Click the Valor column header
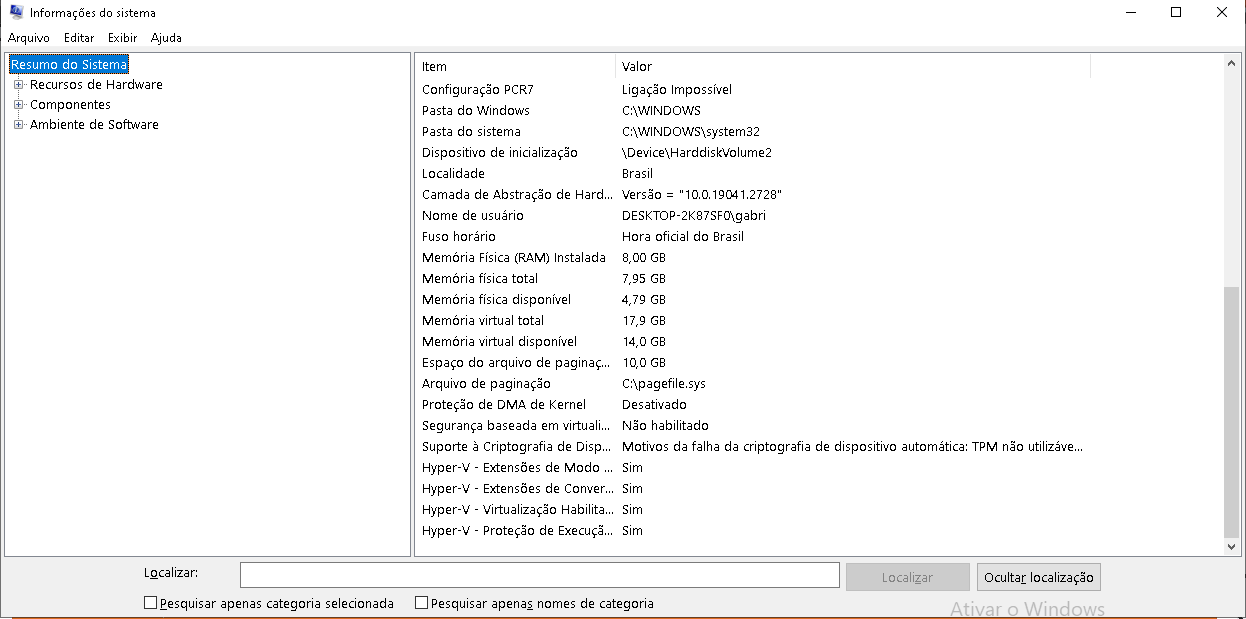Image resolution: width=1246 pixels, height=619 pixels. click(x=853, y=66)
